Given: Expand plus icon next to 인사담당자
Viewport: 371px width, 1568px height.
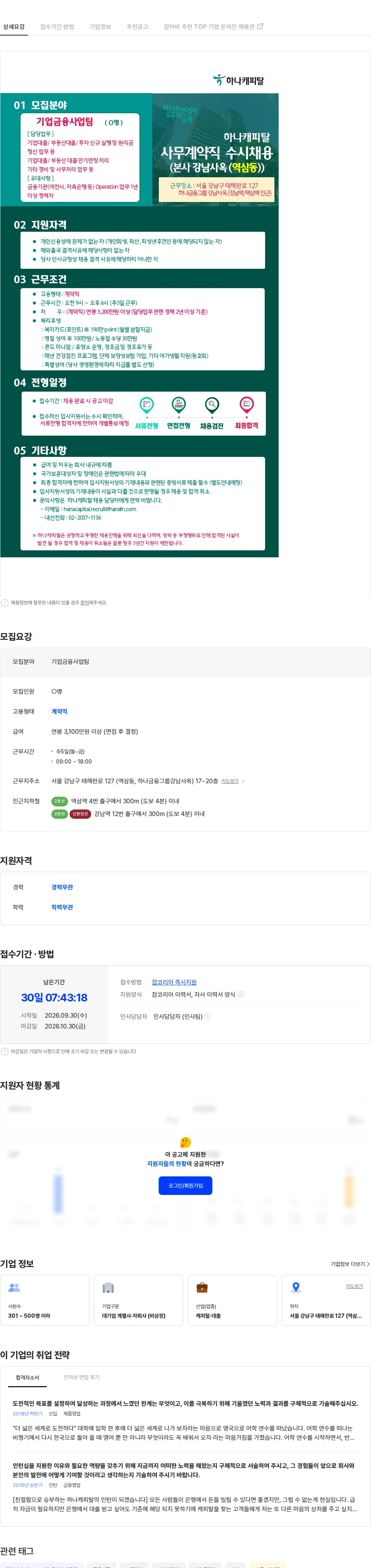Looking at the screenshot, I should (208, 1016).
